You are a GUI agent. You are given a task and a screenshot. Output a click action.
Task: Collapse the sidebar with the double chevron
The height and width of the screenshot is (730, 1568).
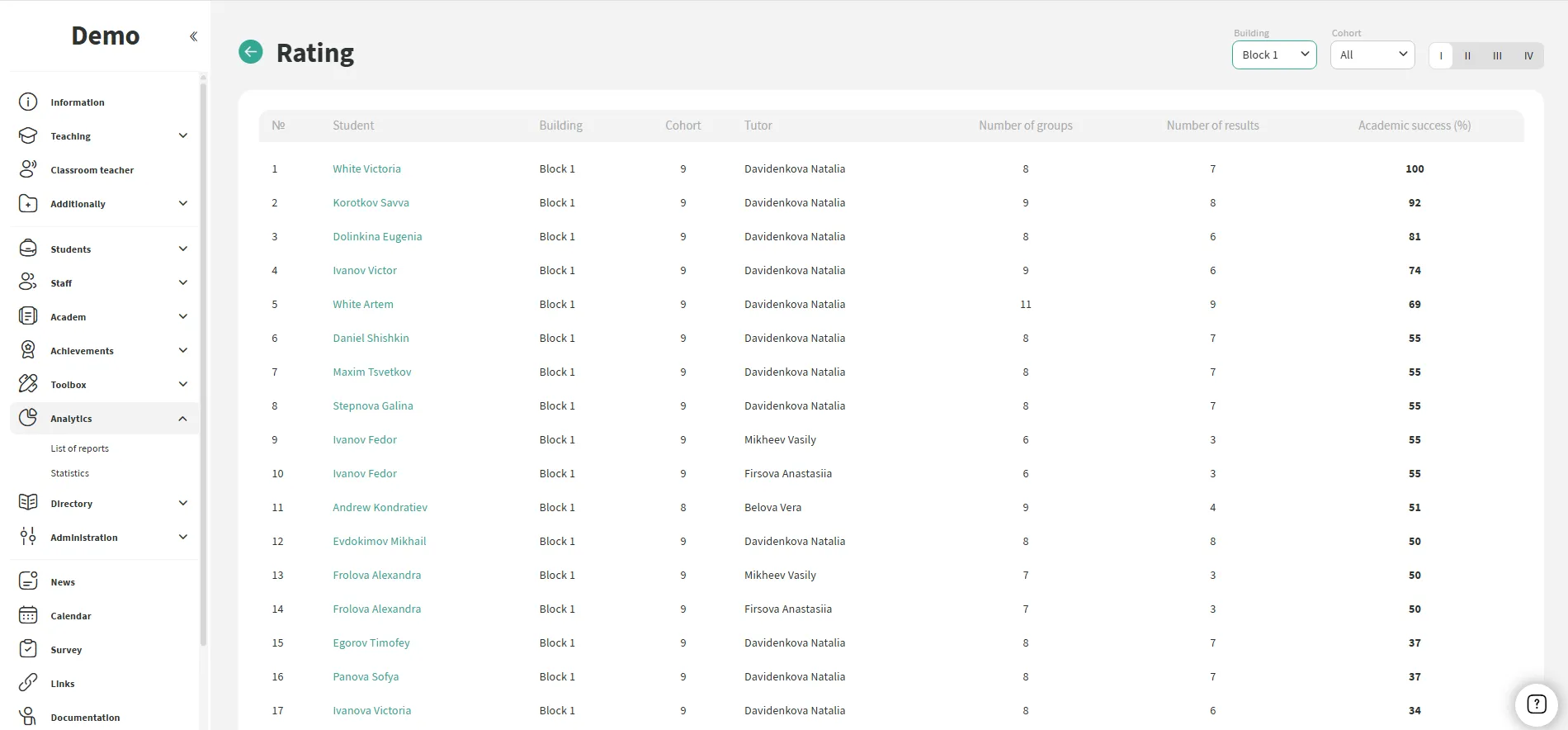[x=193, y=36]
